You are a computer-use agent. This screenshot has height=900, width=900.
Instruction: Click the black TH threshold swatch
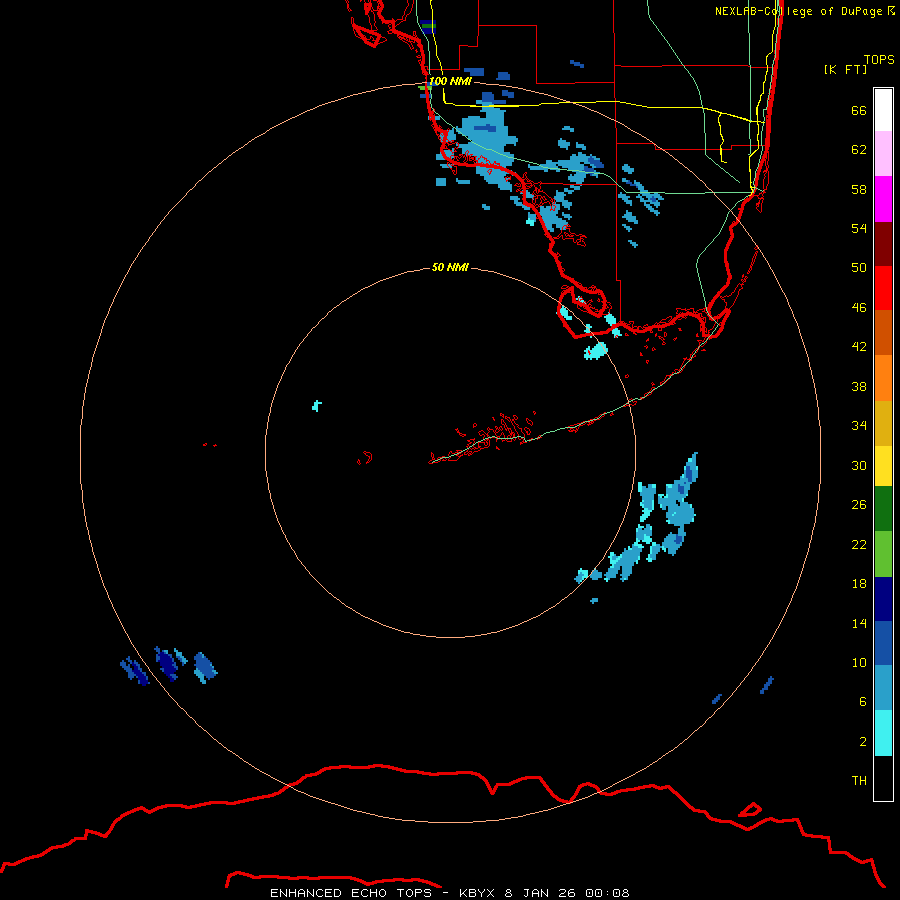pyautogui.click(x=883, y=778)
